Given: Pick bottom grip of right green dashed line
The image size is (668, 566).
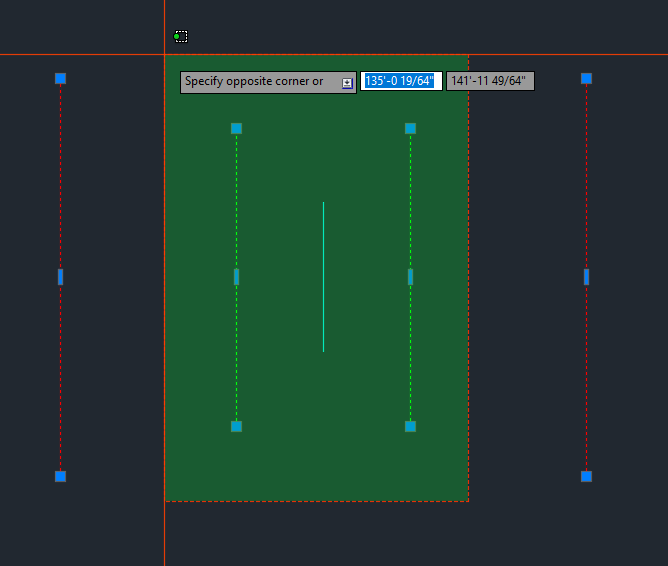Looking at the screenshot, I should [x=410, y=426].
